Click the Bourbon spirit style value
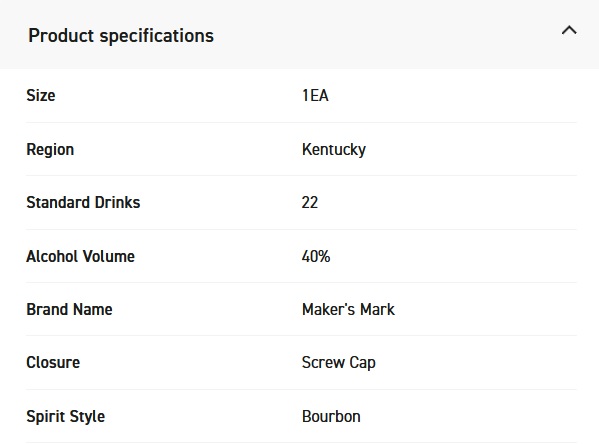 pyautogui.click(x=331, y=416)
